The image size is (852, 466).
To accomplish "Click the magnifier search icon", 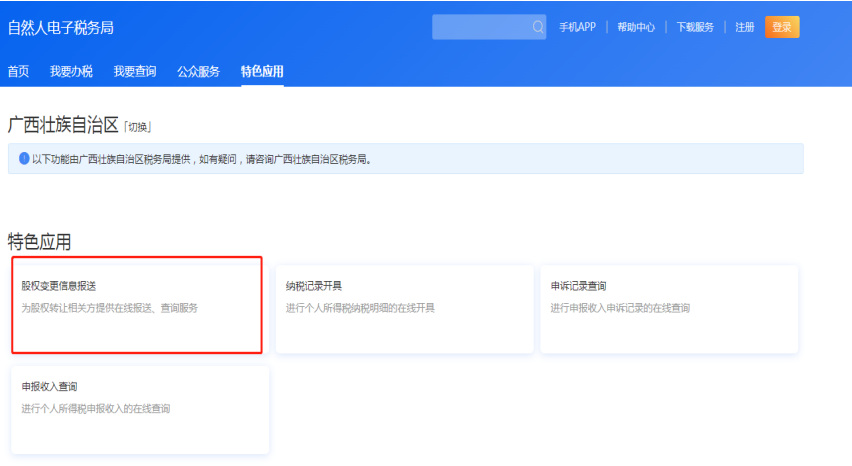I will 538,27.
